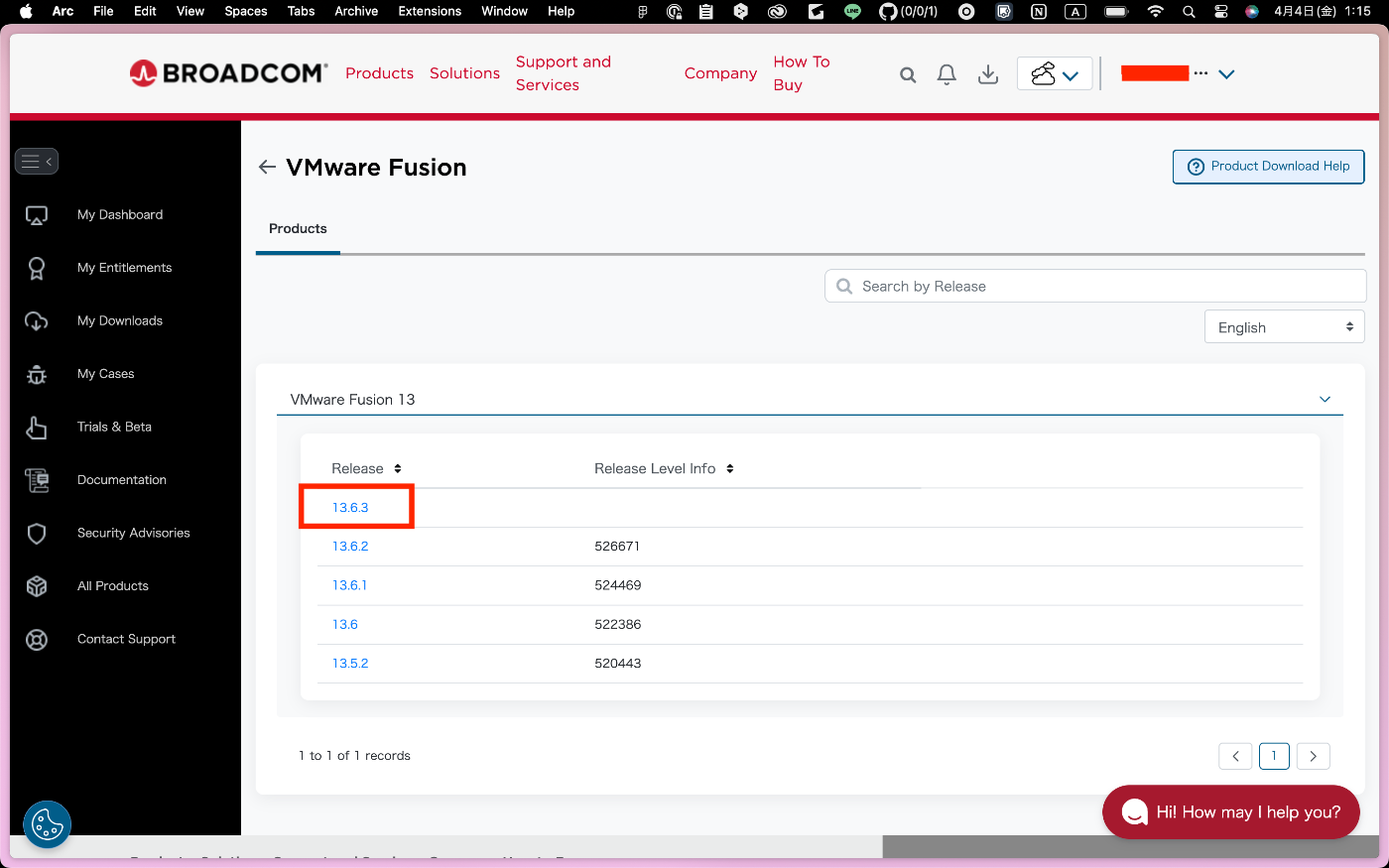
Task: Open My Downloads page
Action: pyautogui.click(x=120, y=321)
